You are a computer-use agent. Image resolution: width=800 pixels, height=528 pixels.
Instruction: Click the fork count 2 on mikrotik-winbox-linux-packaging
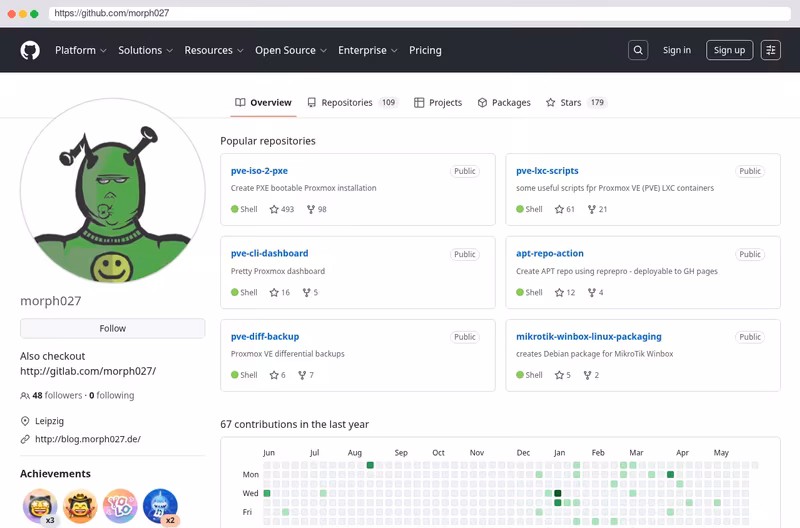point(591,375)
